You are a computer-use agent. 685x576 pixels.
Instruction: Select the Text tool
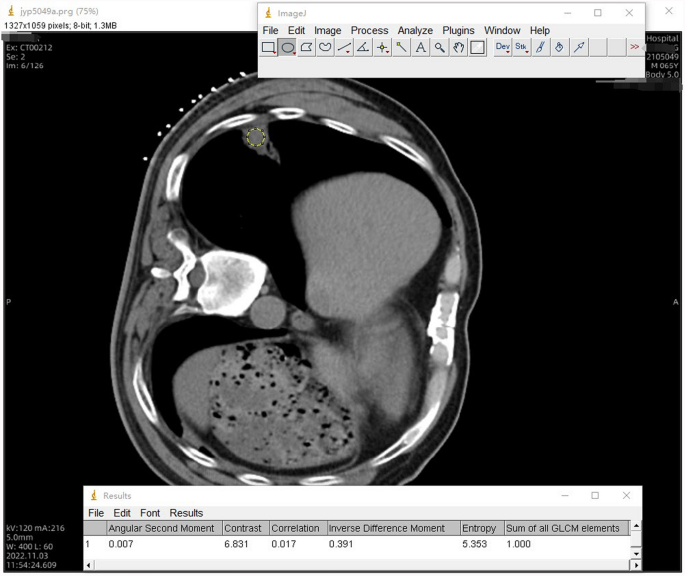pyautogui.click(x=420, y=47)
